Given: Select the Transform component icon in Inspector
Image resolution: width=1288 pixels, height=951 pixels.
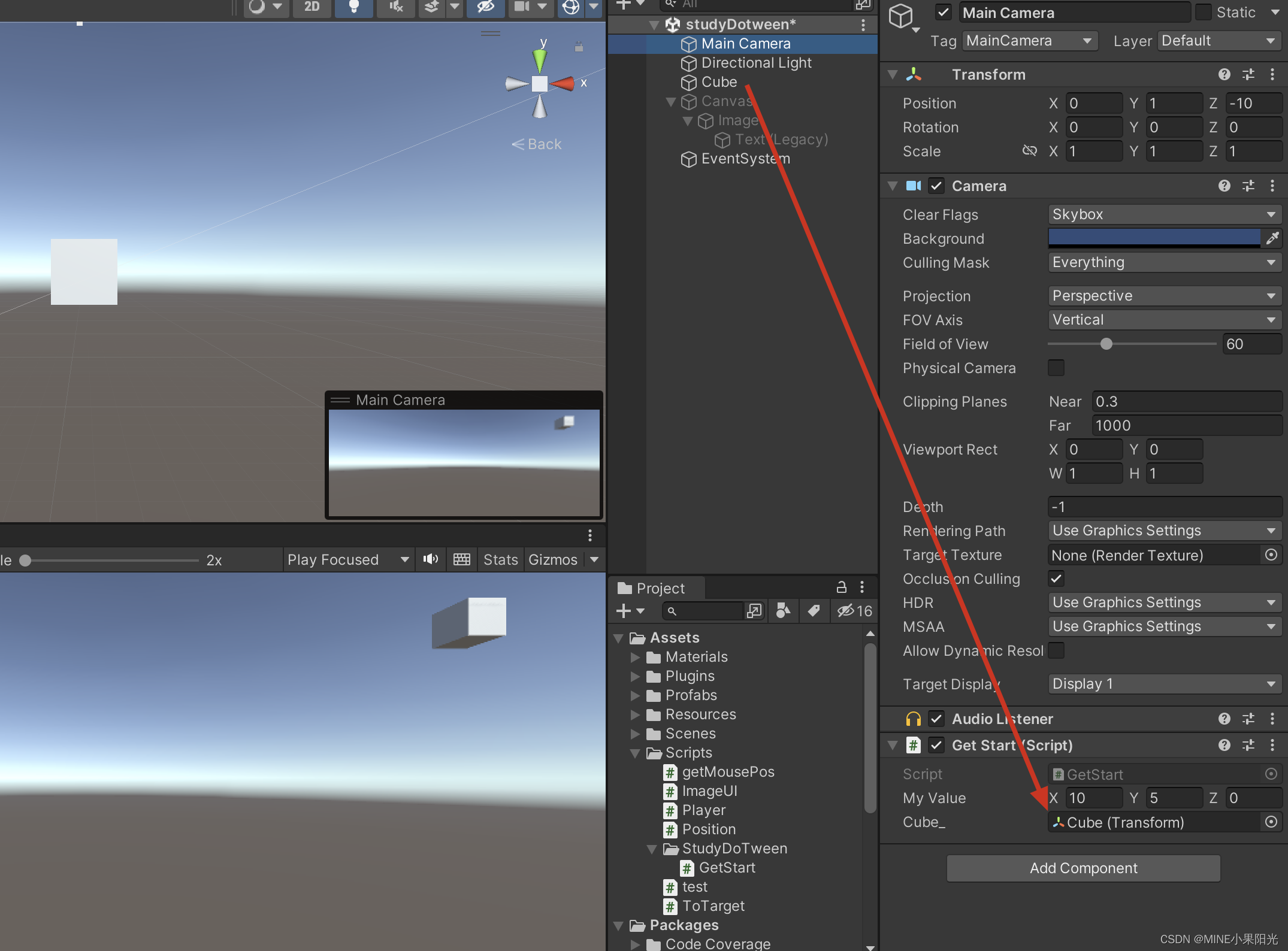Looking at the screenshot, I should [x=912, y=73].
